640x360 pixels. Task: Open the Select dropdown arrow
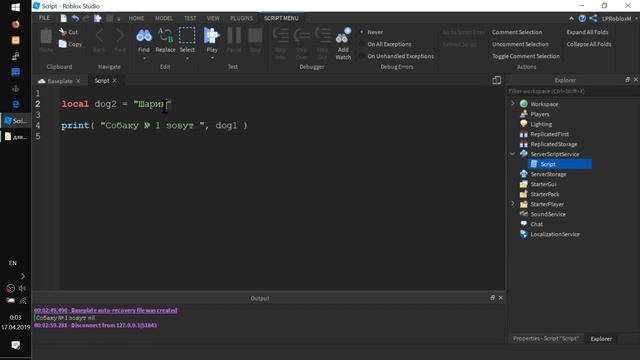click(187, 58)
